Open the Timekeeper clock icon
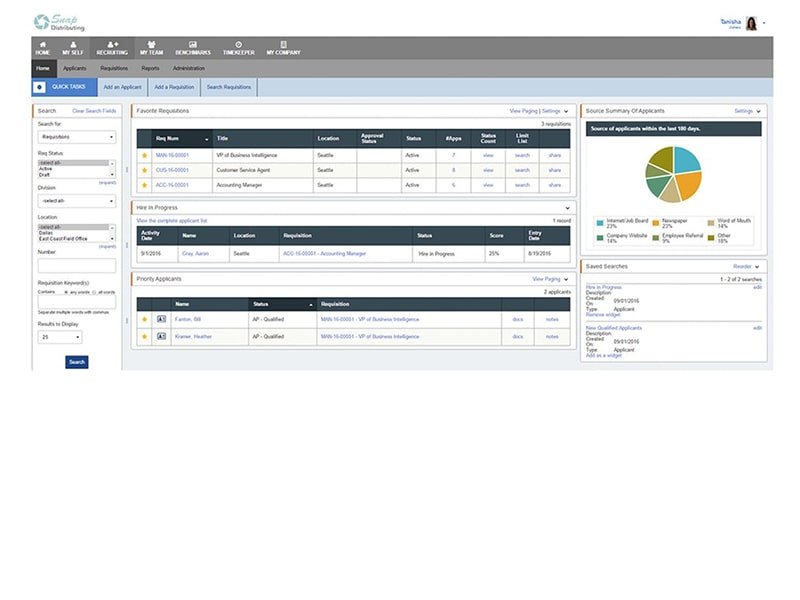Screen dimensions: 800x600 tap(238, 45)
